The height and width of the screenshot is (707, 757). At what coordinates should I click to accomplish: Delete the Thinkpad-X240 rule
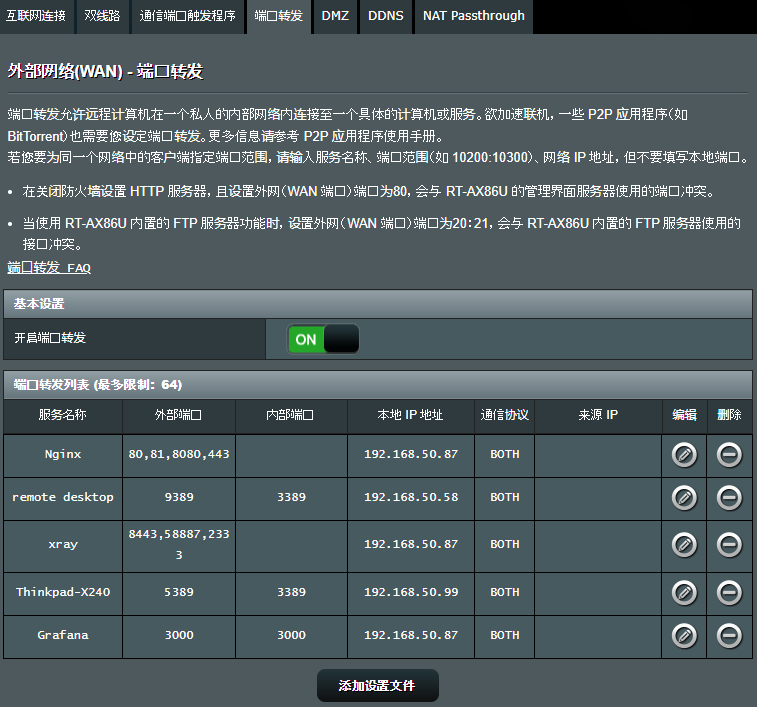729,592
